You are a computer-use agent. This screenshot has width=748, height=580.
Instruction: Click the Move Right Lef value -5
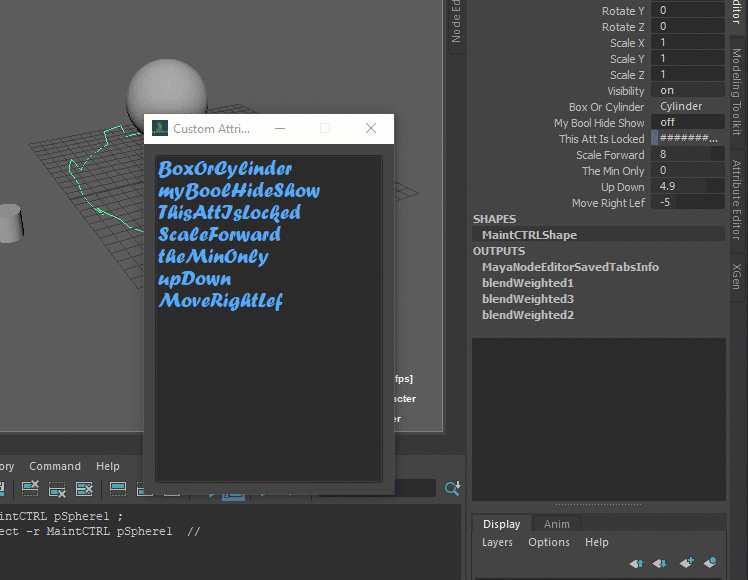(x=688, y=202)
